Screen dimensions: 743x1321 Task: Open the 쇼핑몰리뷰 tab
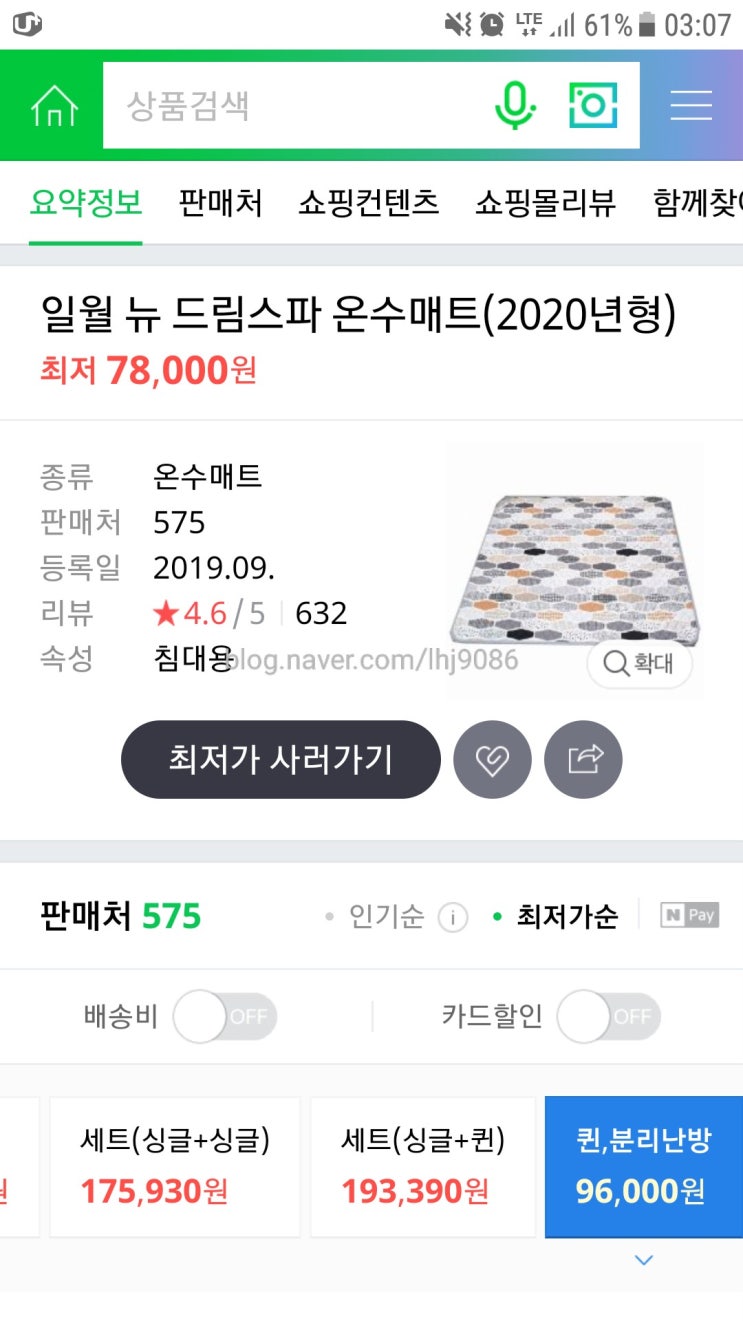545,203
